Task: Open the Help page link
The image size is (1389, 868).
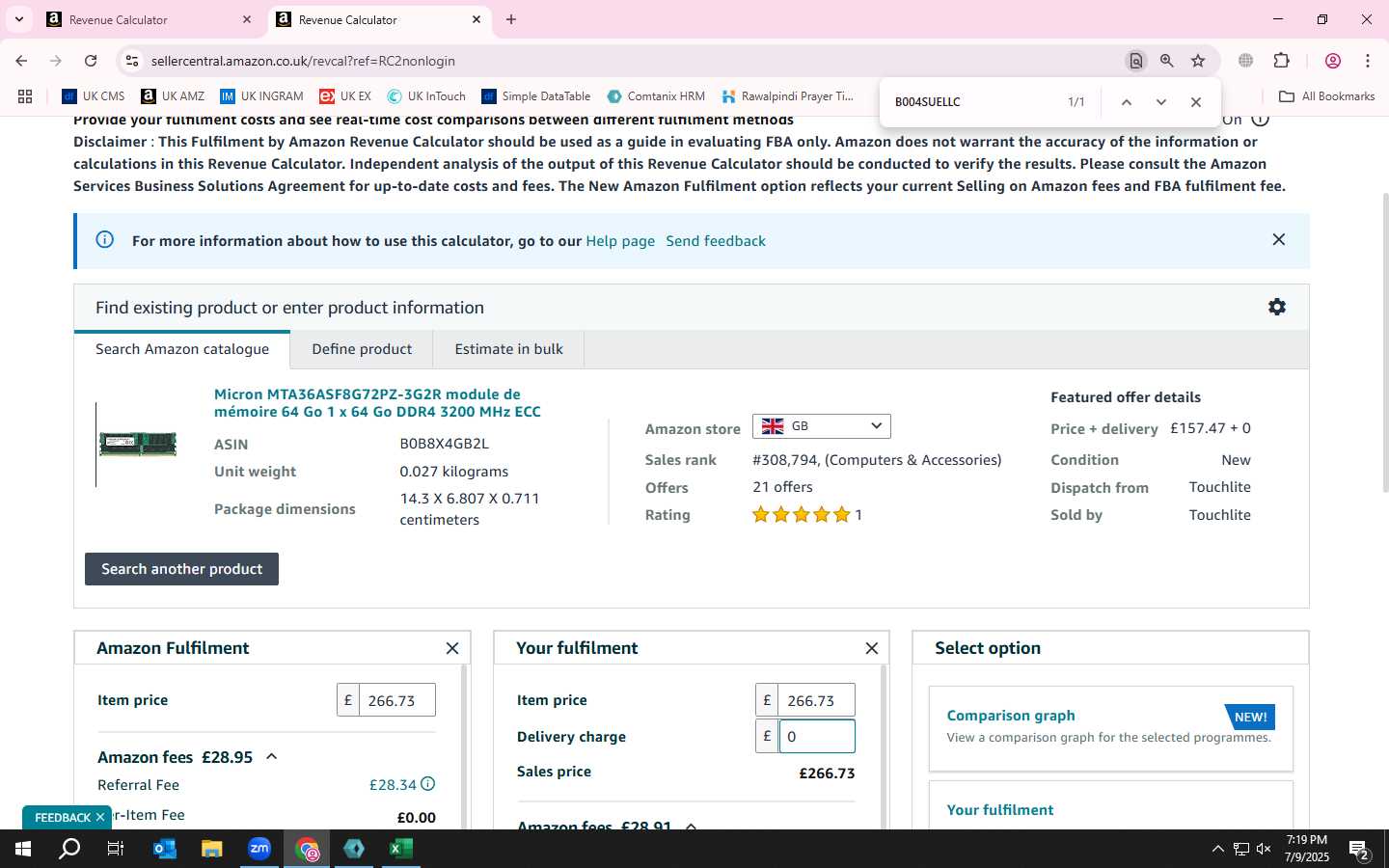Action: pos(620,241)
